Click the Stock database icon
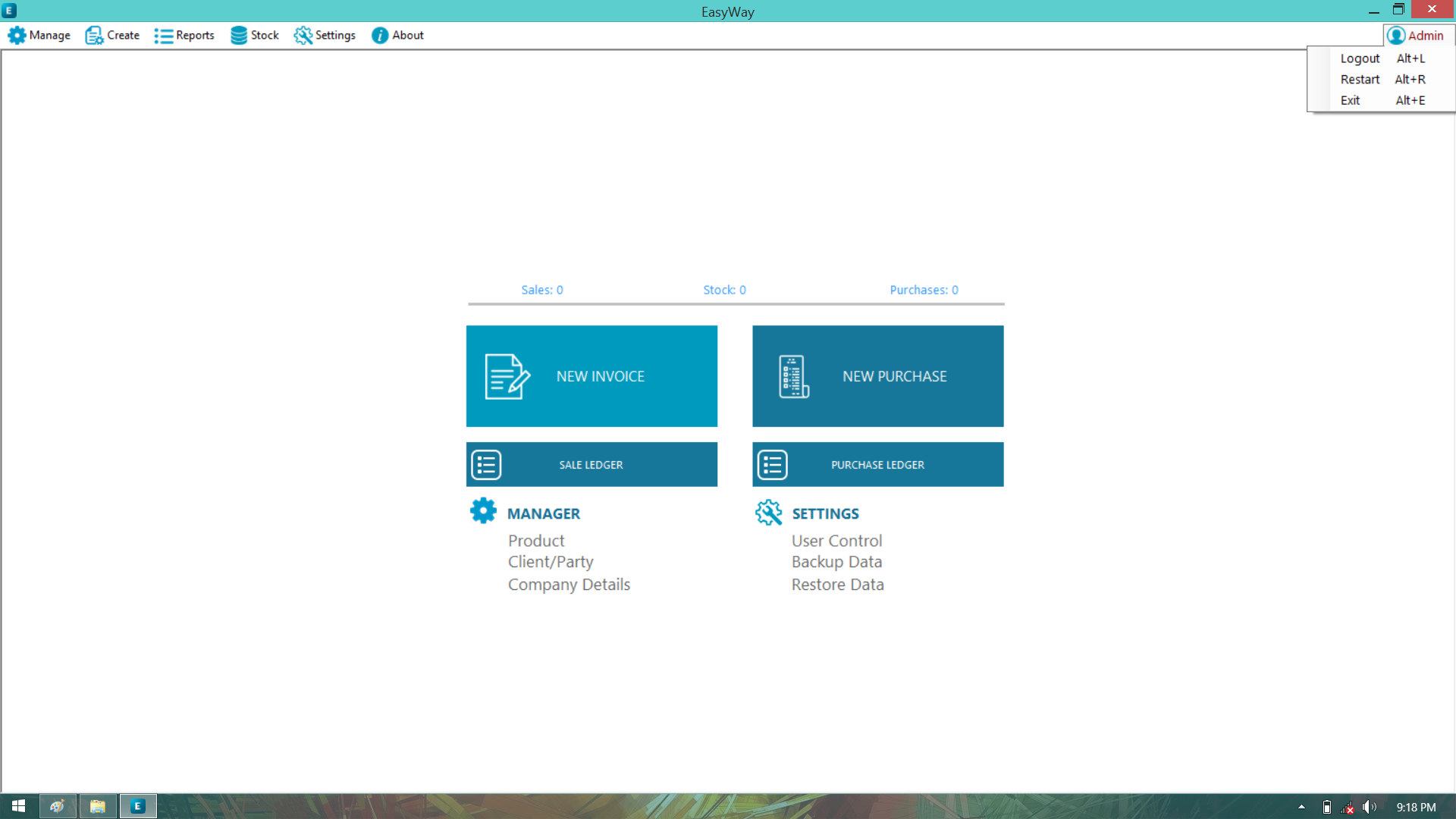This screenshot has width=1456, height=819. (x=239, y=36)
